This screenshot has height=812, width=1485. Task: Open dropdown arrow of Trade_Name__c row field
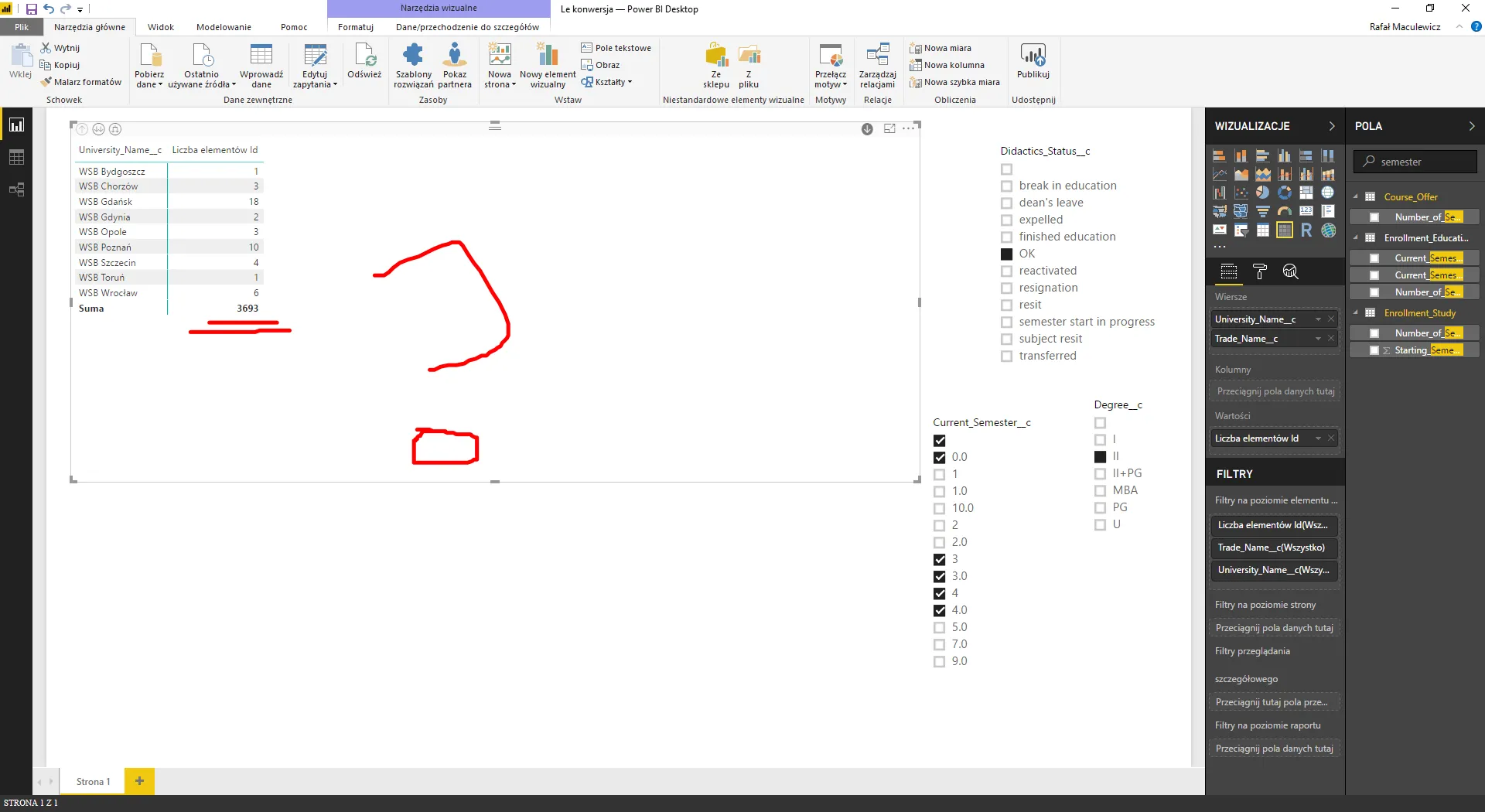tap(1318, 339)
